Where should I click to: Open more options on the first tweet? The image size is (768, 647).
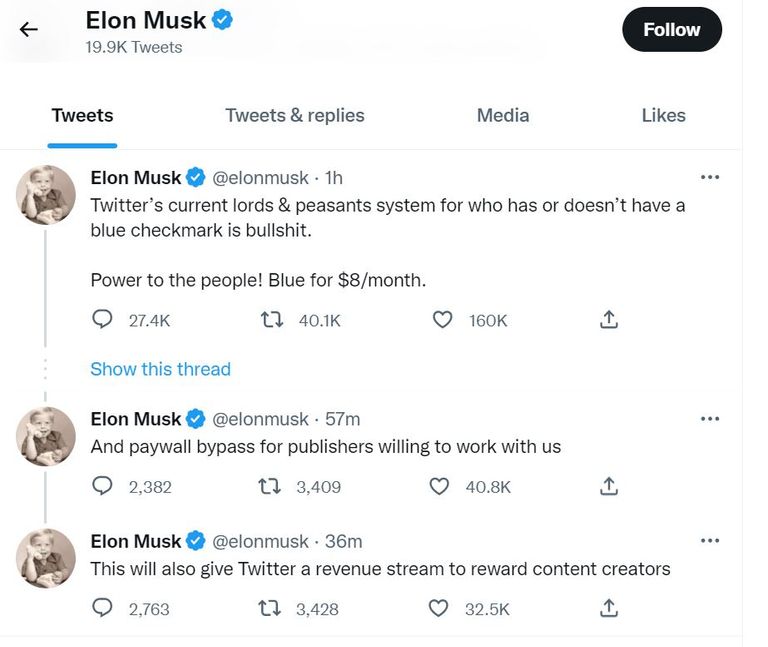click(710, 177)
